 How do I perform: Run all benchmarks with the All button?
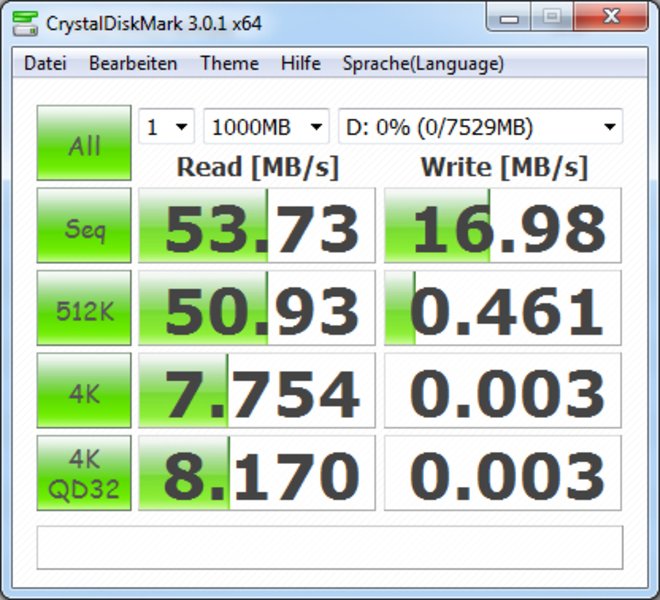pos(84,143)
